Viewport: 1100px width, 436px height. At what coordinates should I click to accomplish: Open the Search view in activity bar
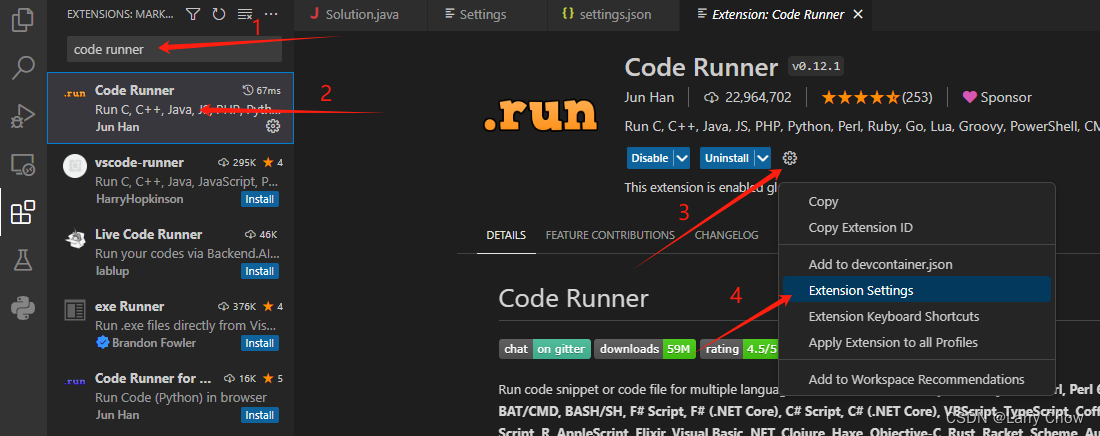(x=23, y=68)
